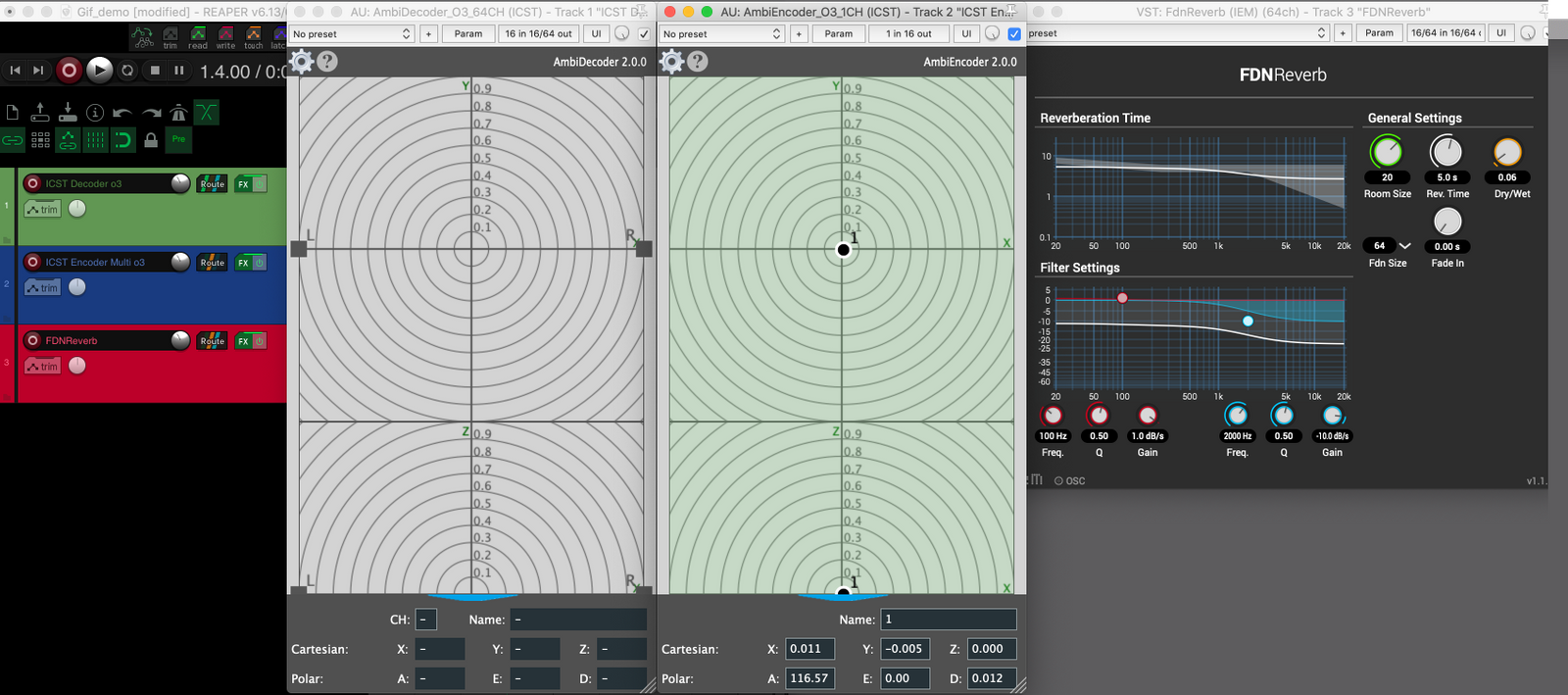Click the undo arrow in REAPER toolbar

tap(122, 113)
